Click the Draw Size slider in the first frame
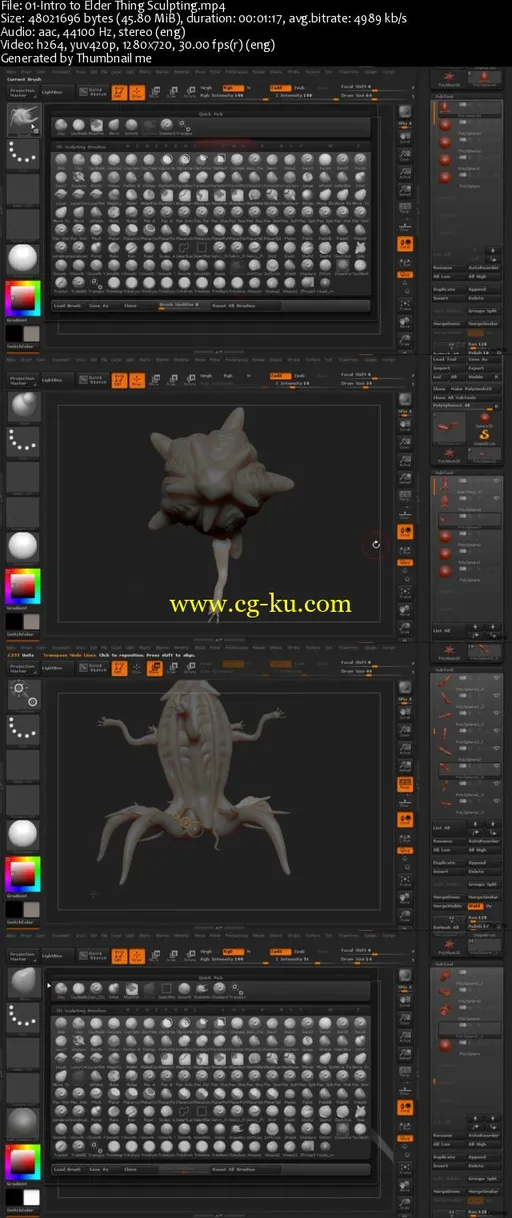Viewport: 512px width, 1218px height. (x=376, y=96)
